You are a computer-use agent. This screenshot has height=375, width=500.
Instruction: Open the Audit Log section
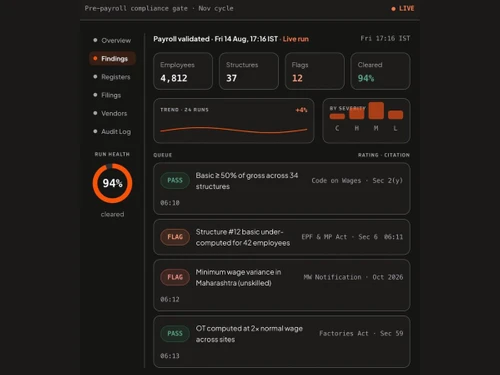[x=112, y=132]
